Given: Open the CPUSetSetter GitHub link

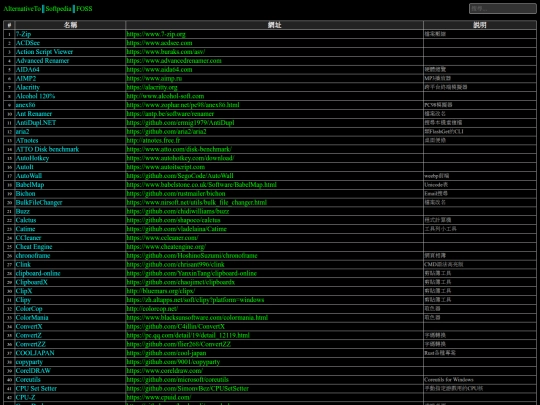Looking at the screenshot, I should coord(187,389).
